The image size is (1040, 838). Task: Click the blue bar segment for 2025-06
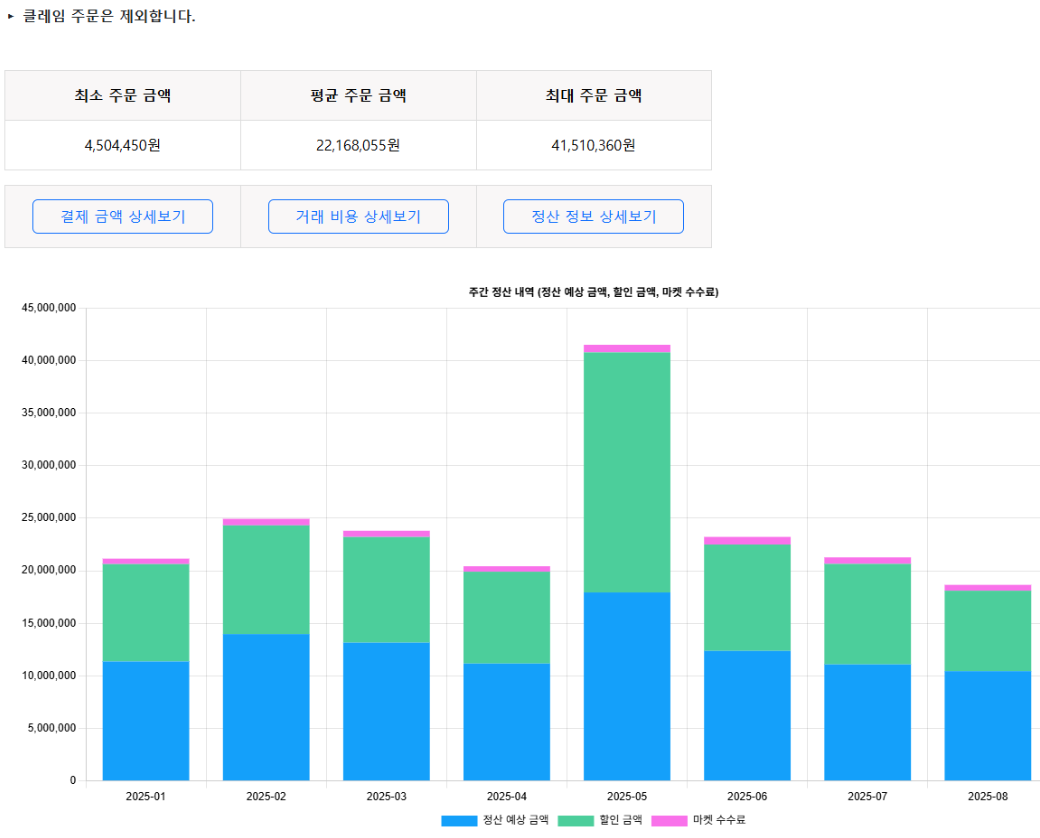pyautogui.click(x=747, y=715)
